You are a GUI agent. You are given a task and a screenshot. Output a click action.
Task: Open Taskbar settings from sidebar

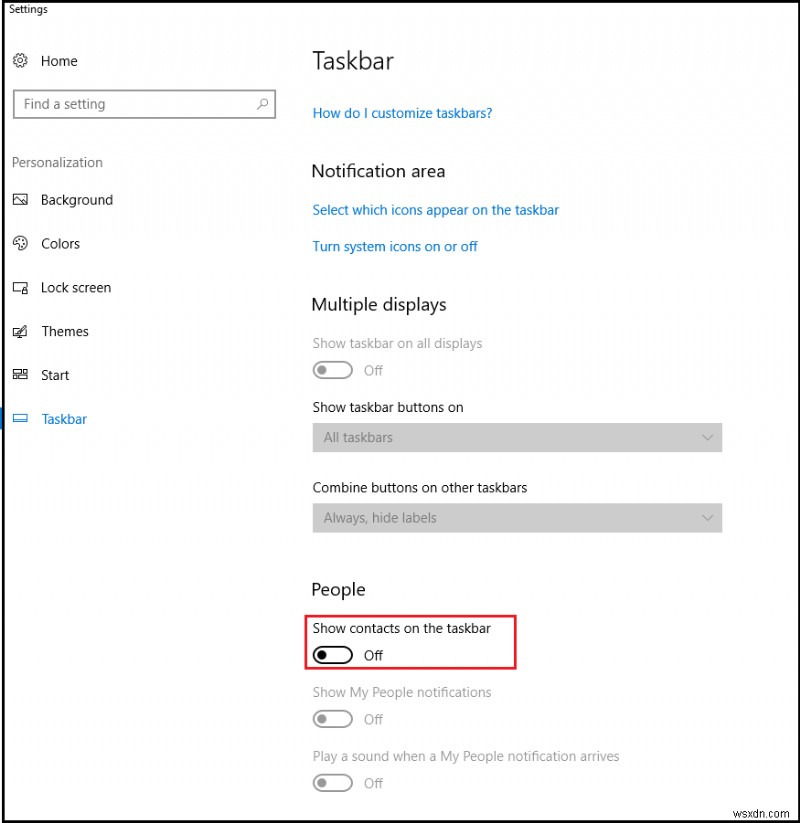click(63, 419)
